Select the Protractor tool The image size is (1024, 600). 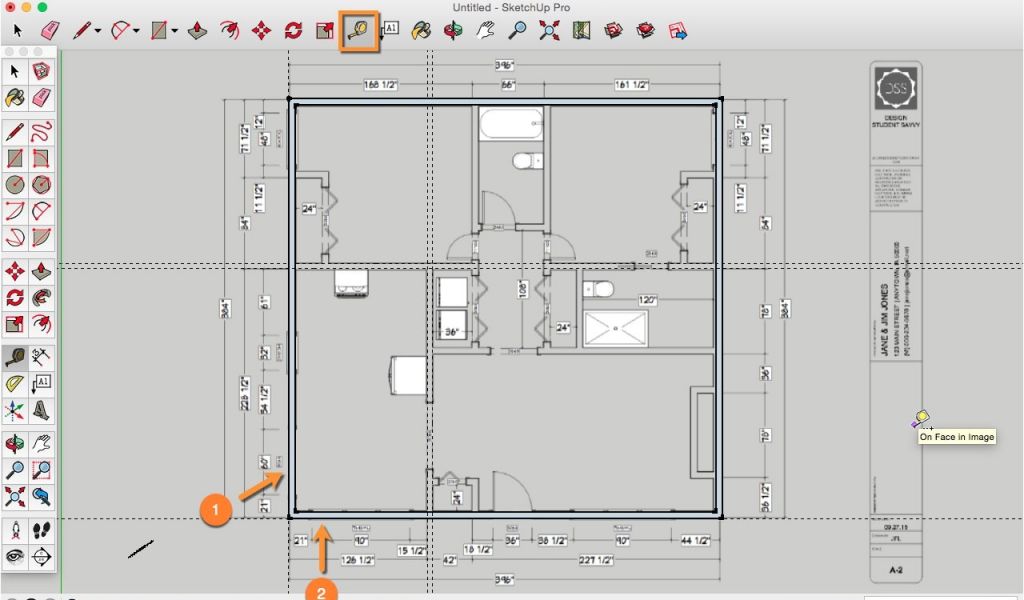(x=15, y=384)
